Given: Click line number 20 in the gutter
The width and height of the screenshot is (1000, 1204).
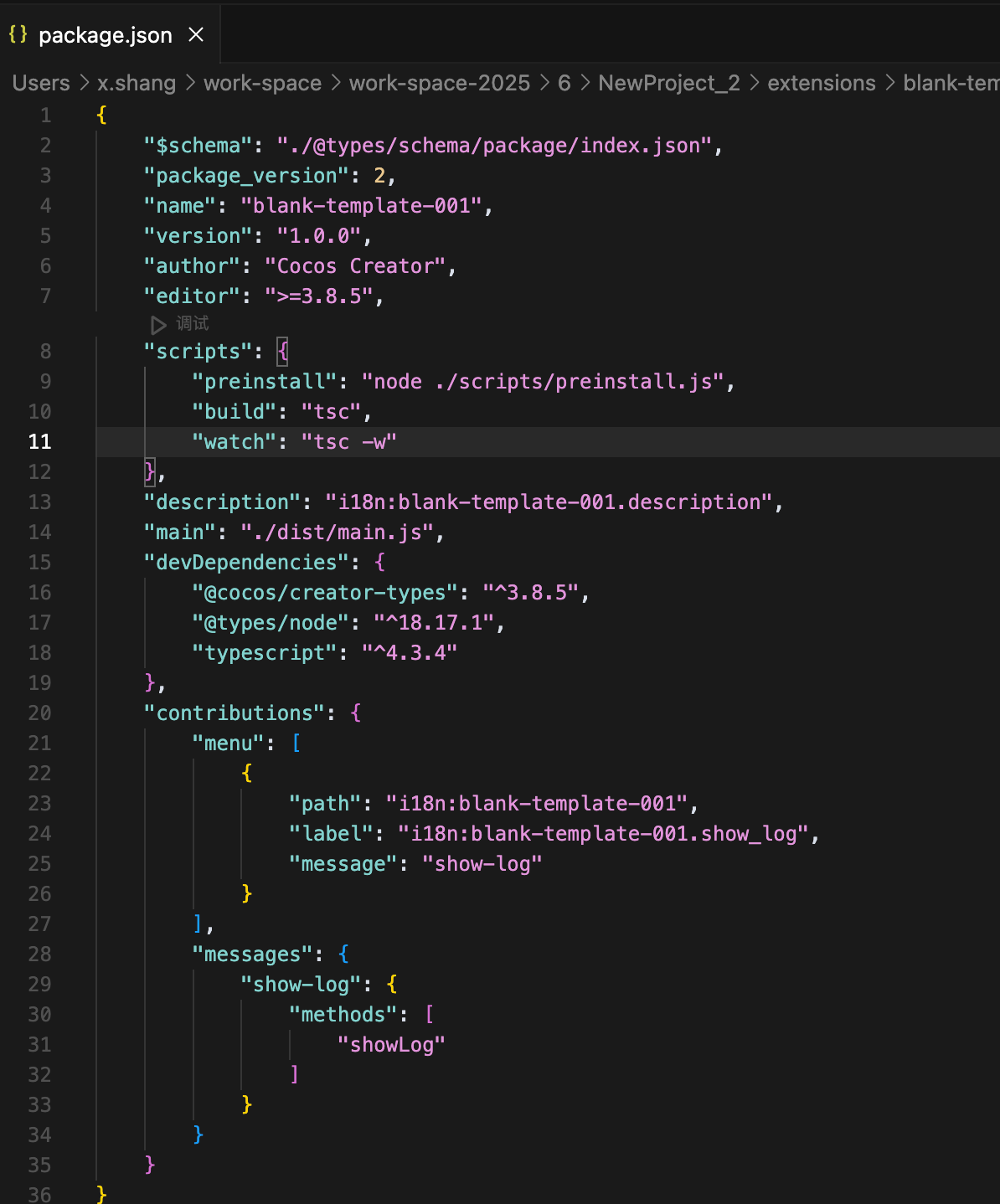Looking at the screenshot, I should pos(40,713).
